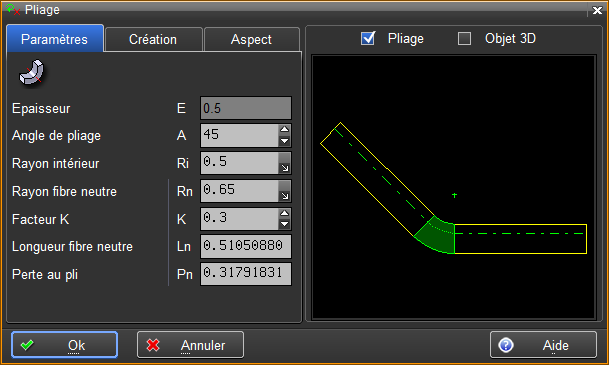The image size is (609, 365).
Task: Confirm with the Ok button
Action: pyautogui.click(x=64, y=344)
